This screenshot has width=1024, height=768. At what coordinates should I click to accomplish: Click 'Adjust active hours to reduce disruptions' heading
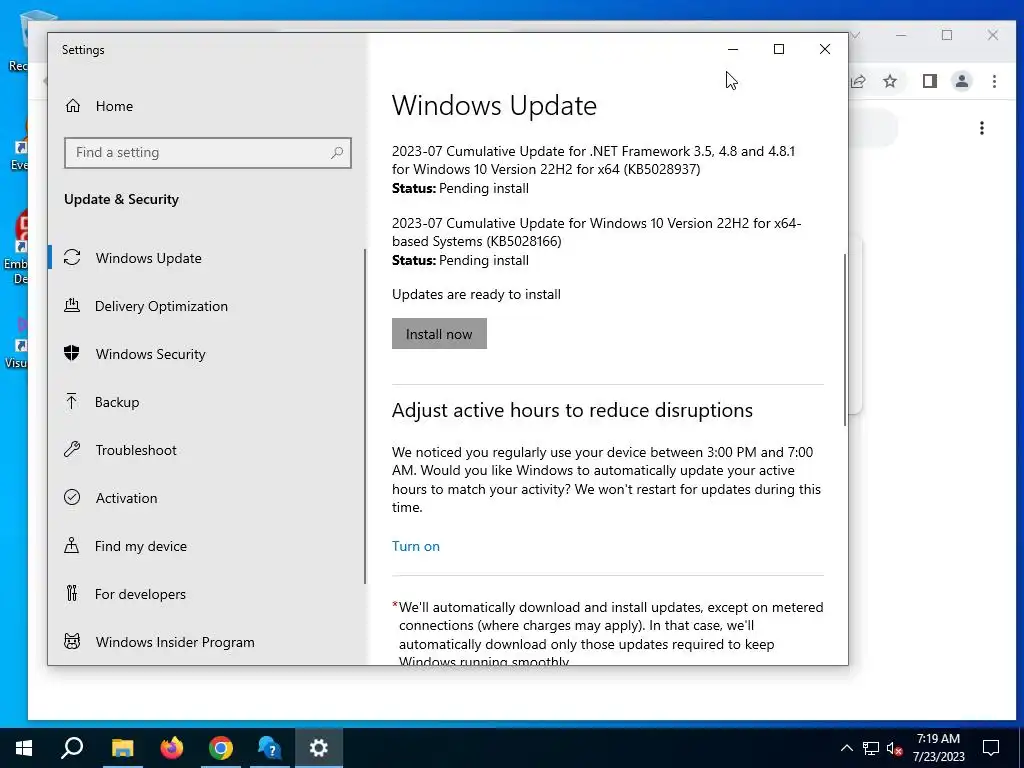[x=572, y=410]
